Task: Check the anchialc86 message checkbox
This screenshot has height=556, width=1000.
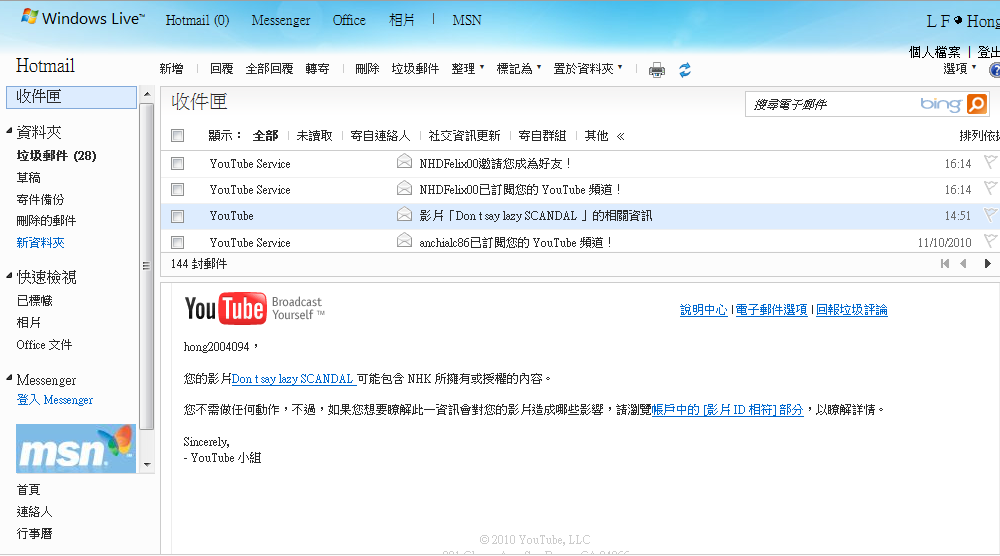Action: click(x=177, y=242)
